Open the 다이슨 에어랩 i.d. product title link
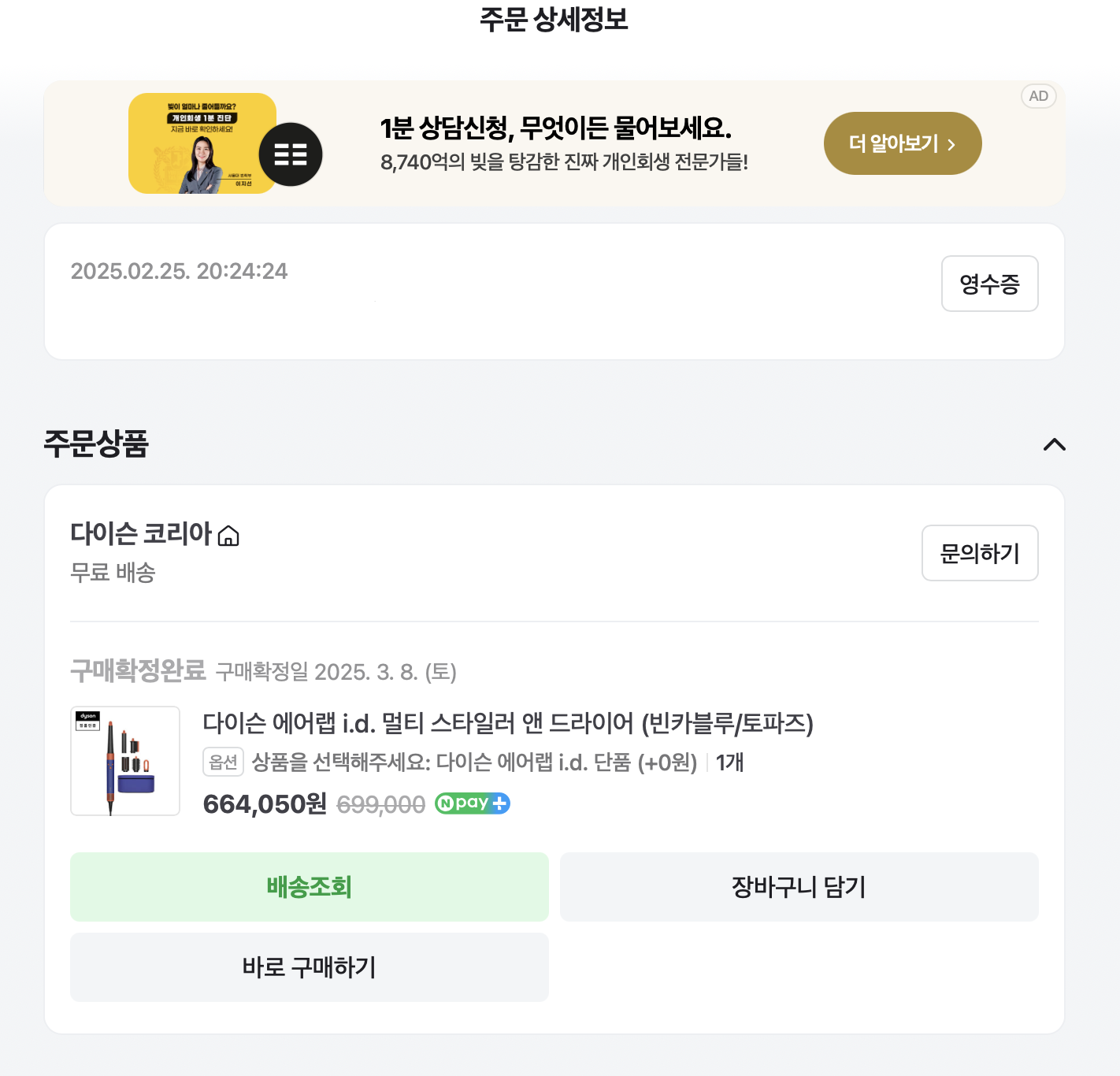Viewport: 1120px width, 1076px height. pos(508,722)
